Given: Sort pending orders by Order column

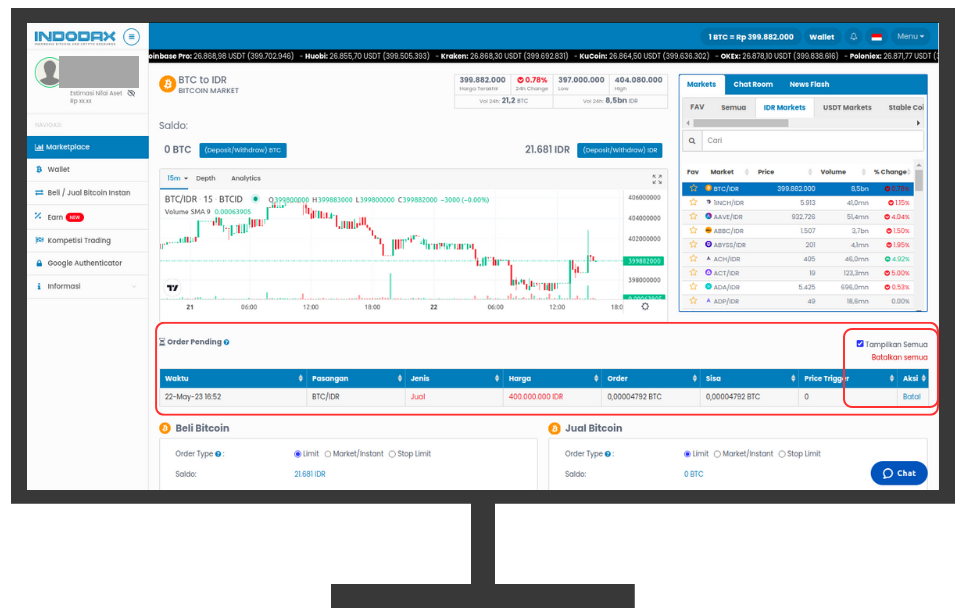Looking at the screenshot, I should (x=651, y=378).
